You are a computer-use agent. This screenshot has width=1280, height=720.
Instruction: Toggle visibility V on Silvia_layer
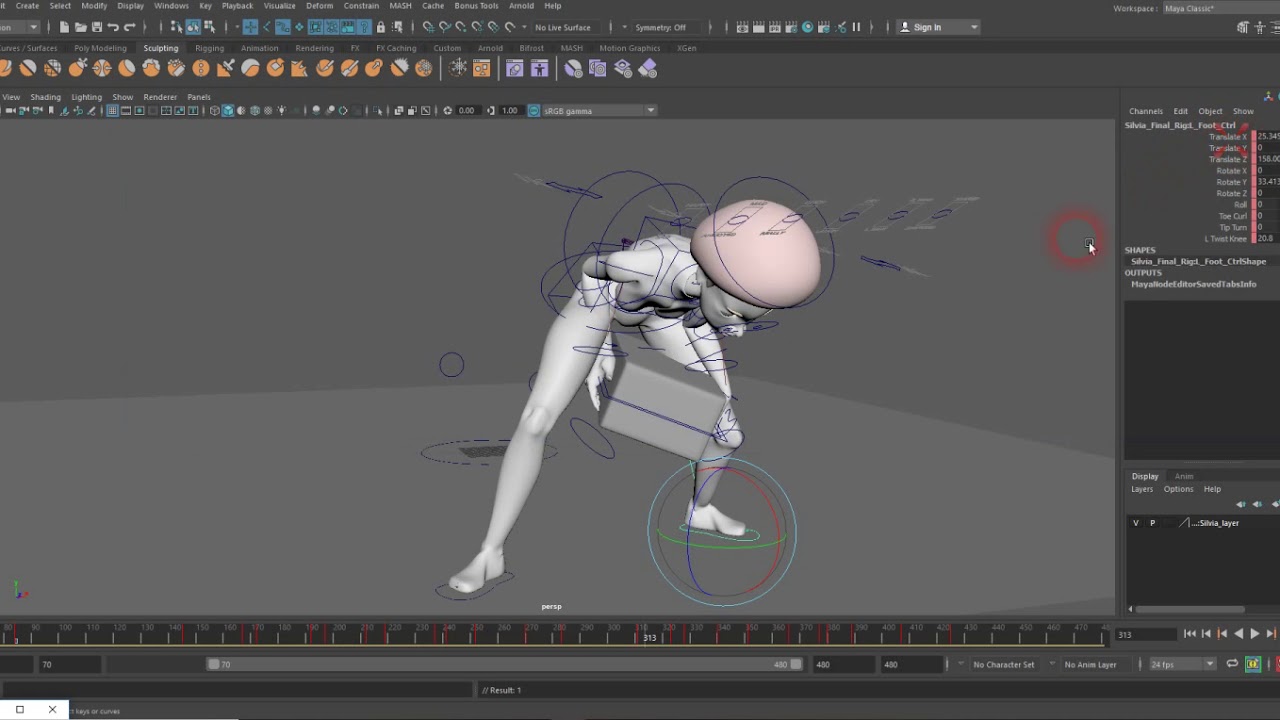point(1135,523)
